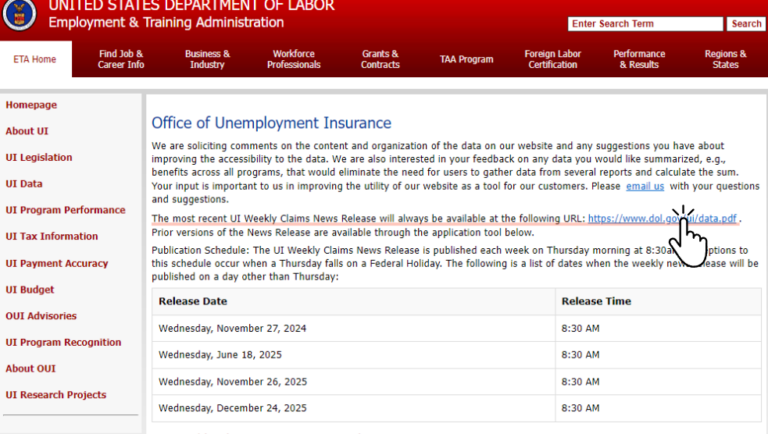Select Foreign Labor Certification menu
Screen dimensions: 768x434
[x=553, y=59]
